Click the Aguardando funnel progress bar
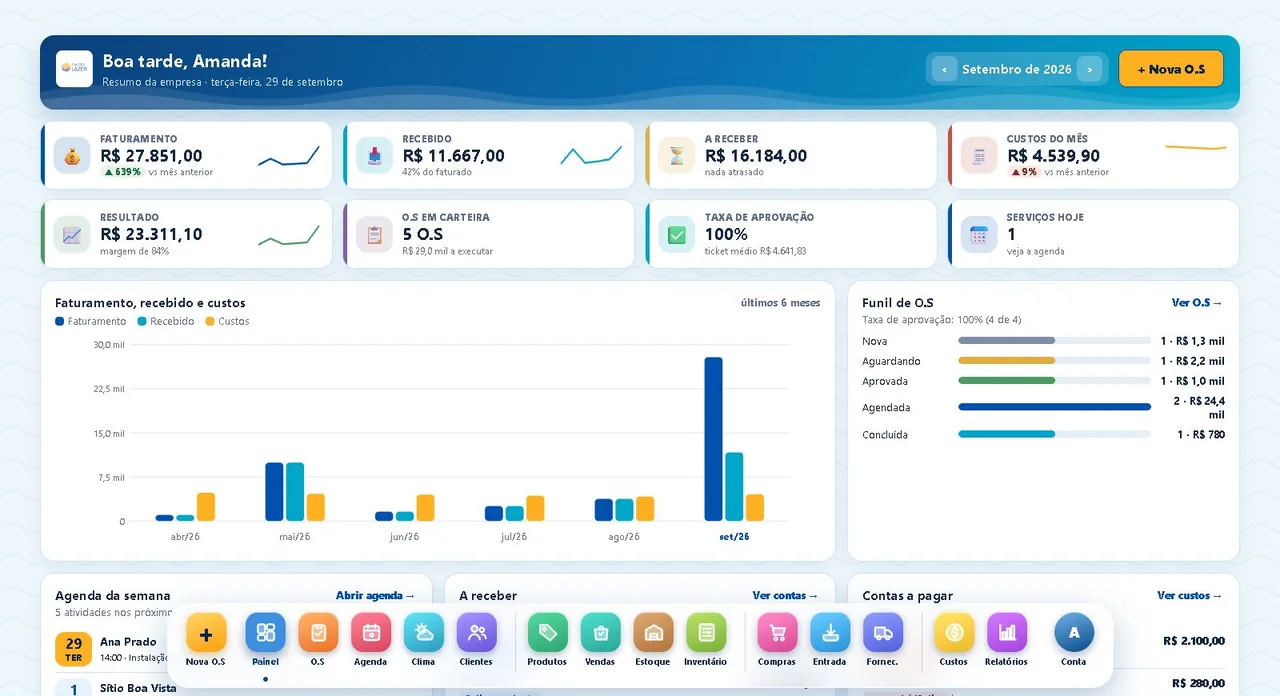 pos(1055,361)
